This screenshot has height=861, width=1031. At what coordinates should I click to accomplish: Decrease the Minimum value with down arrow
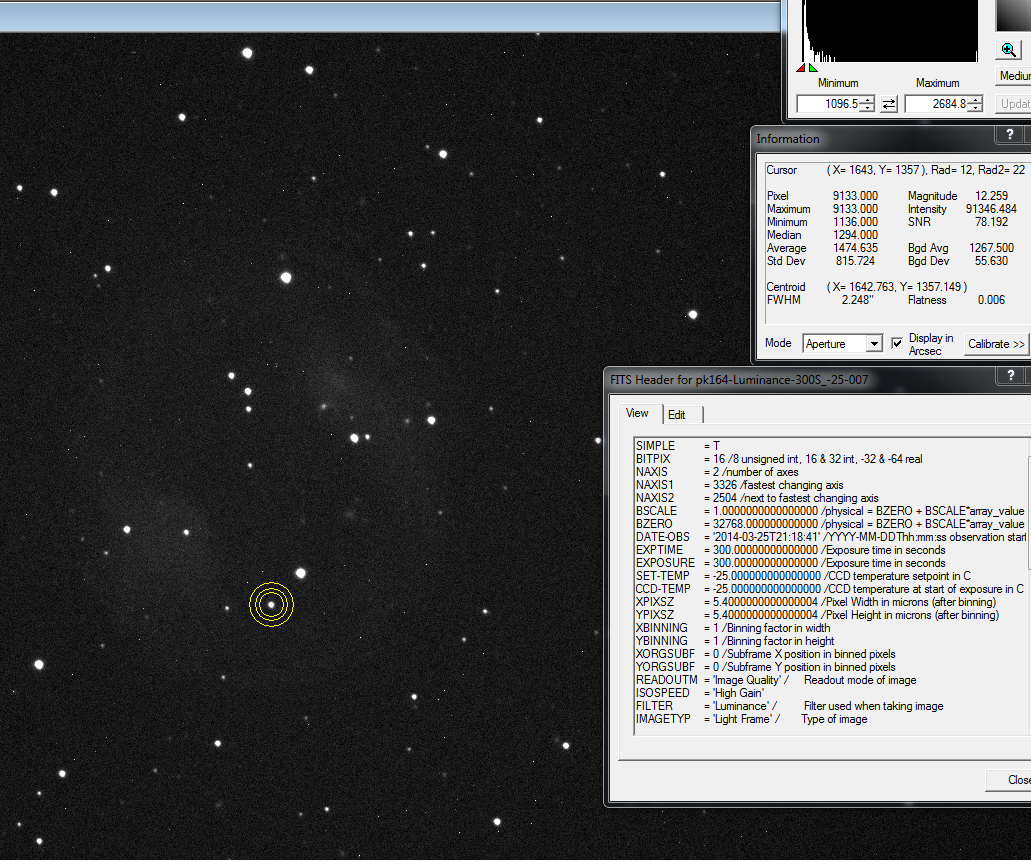coord(868,108)
